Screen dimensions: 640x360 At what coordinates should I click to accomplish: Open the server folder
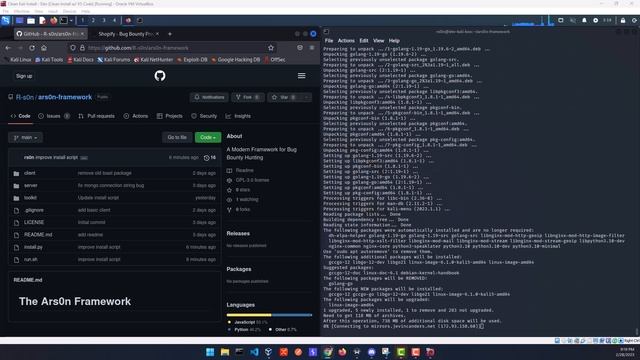point(31,185)
